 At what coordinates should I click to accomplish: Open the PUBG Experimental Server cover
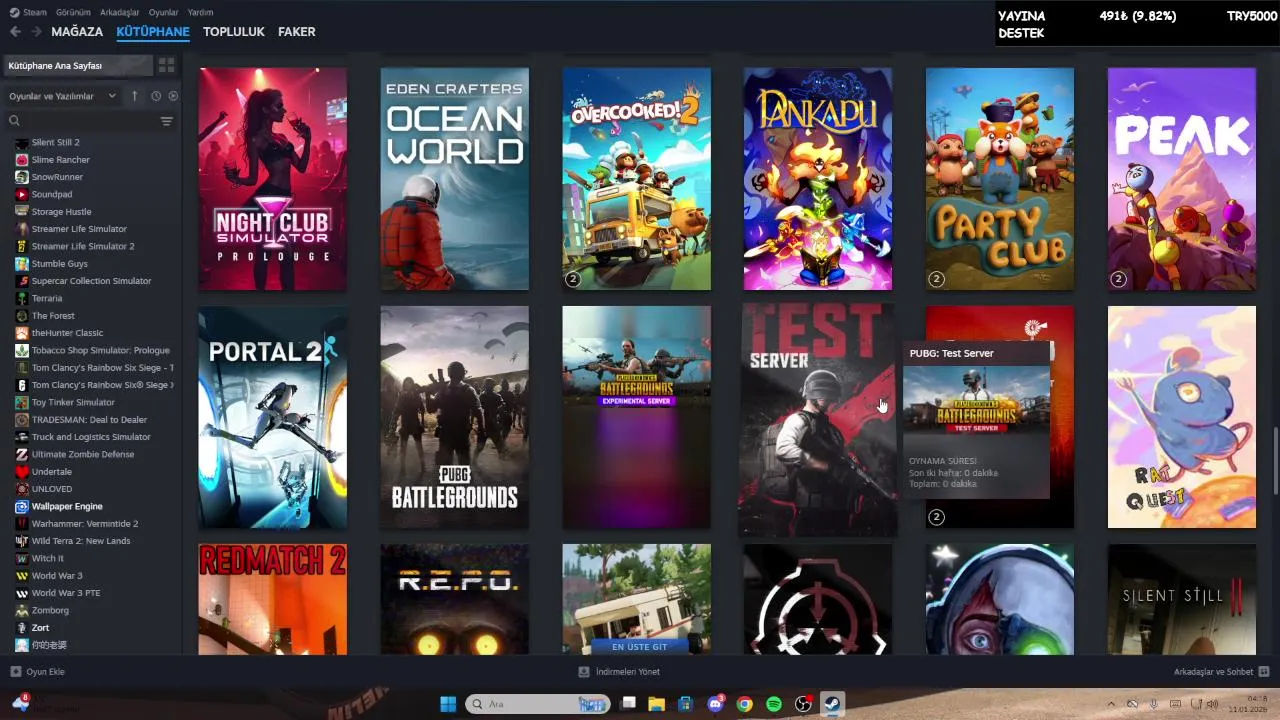click(x=637, y=417)
